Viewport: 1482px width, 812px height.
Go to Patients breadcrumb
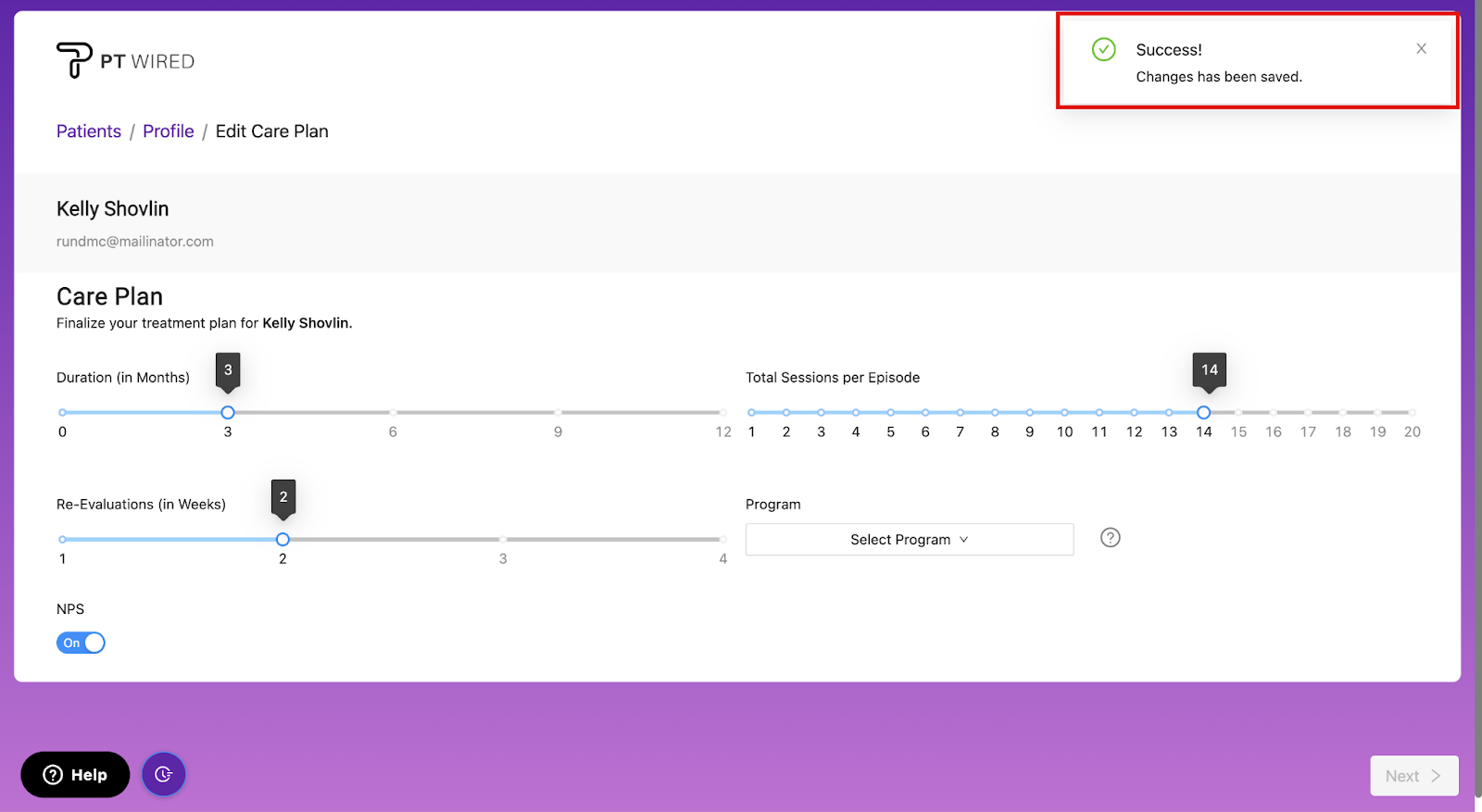click(89, 131)
